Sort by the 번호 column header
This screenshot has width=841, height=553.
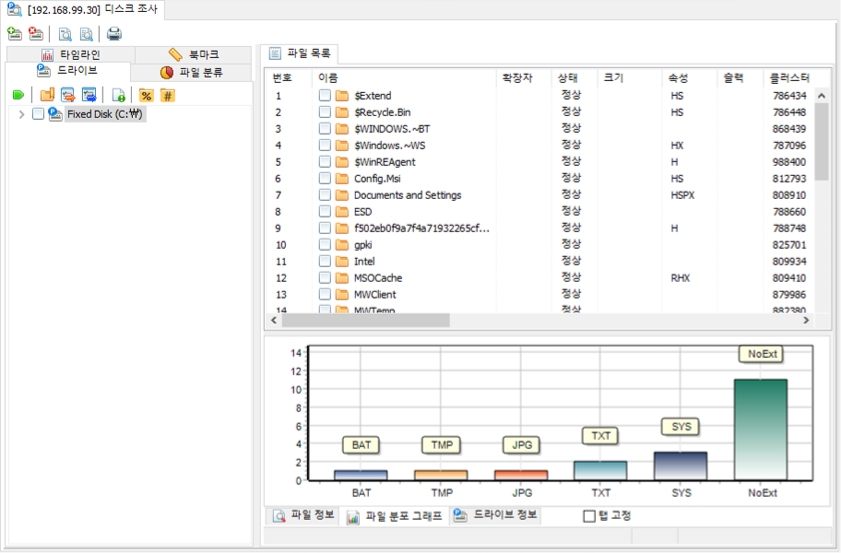(x=290, y=78)
